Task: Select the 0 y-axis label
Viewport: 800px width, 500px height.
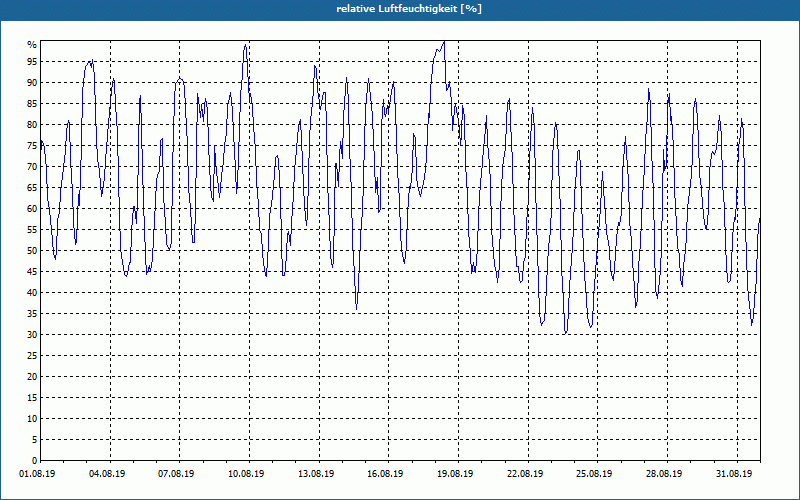Action: click(x=35, y=461)
